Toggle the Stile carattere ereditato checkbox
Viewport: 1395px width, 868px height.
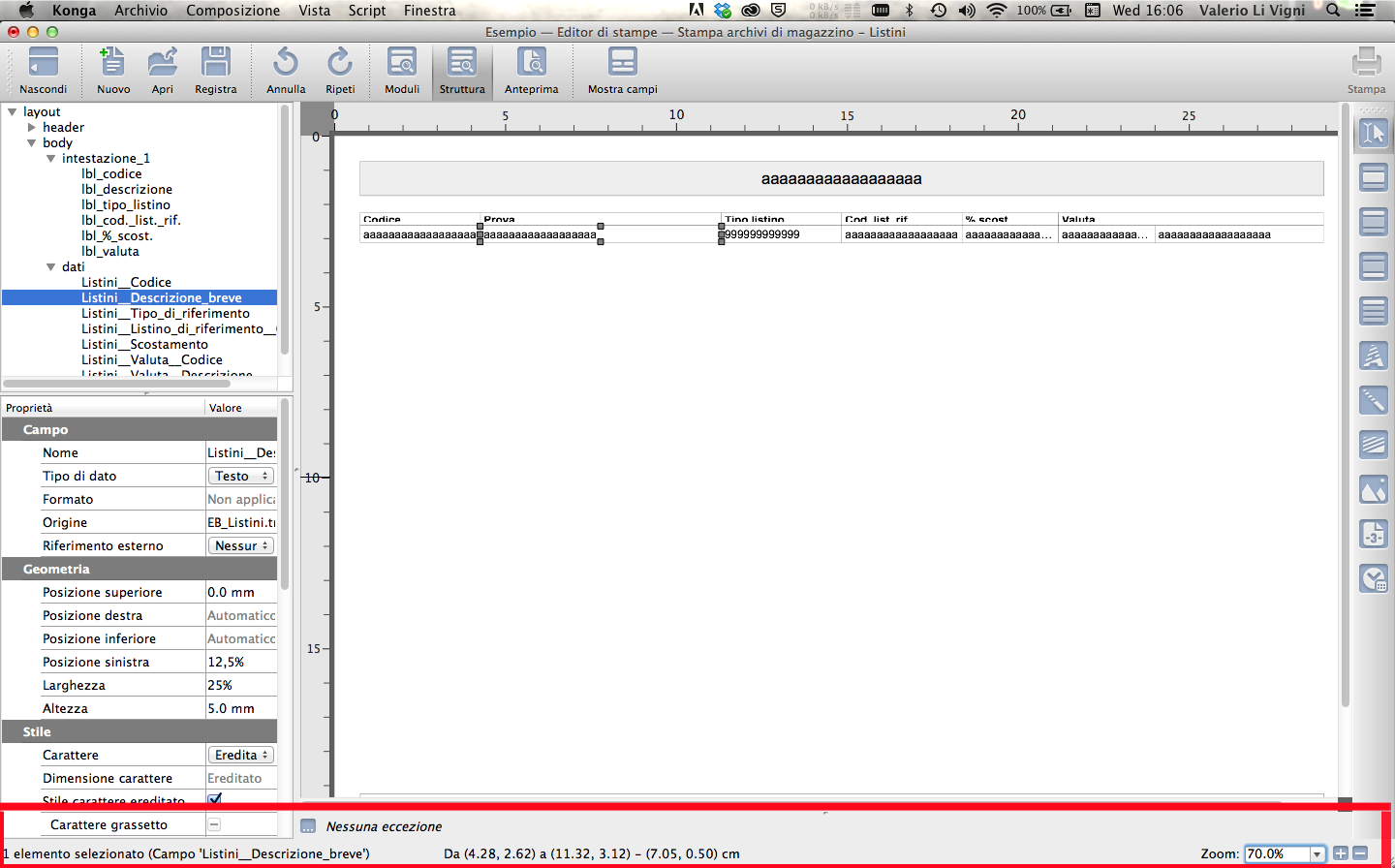point(215,799)
